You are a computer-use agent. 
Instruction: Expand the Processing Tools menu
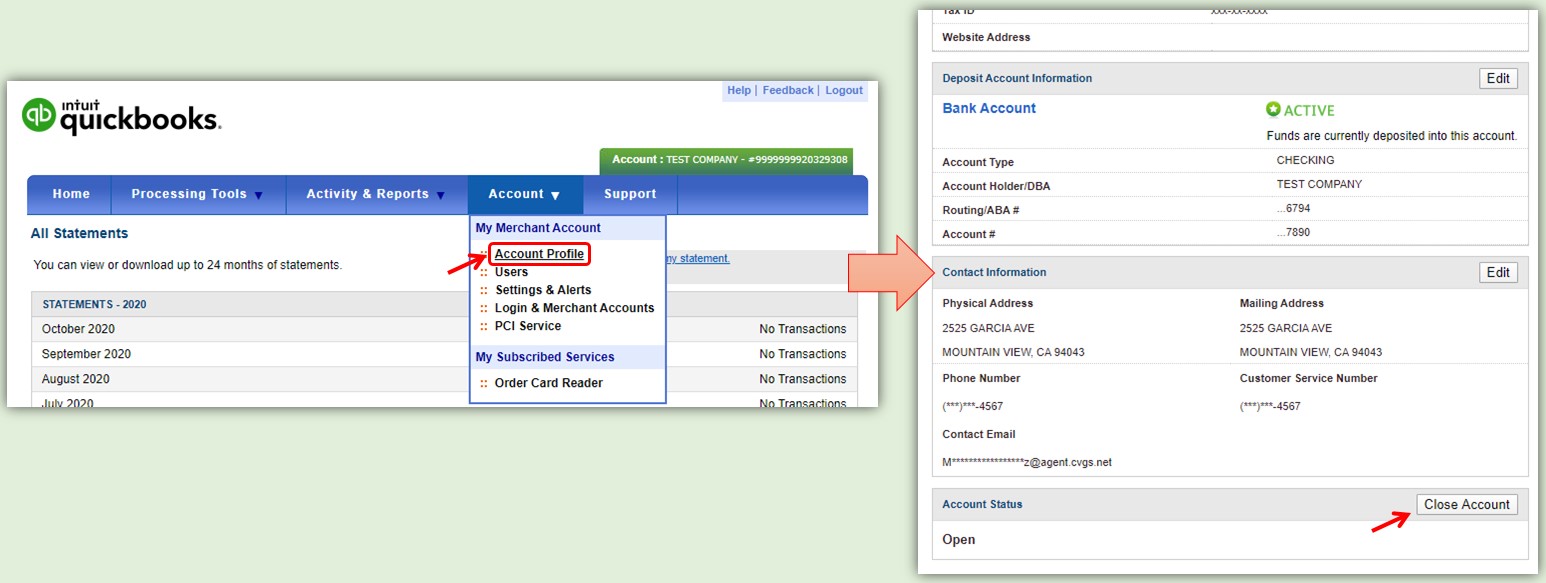click(x=198, y=194)
